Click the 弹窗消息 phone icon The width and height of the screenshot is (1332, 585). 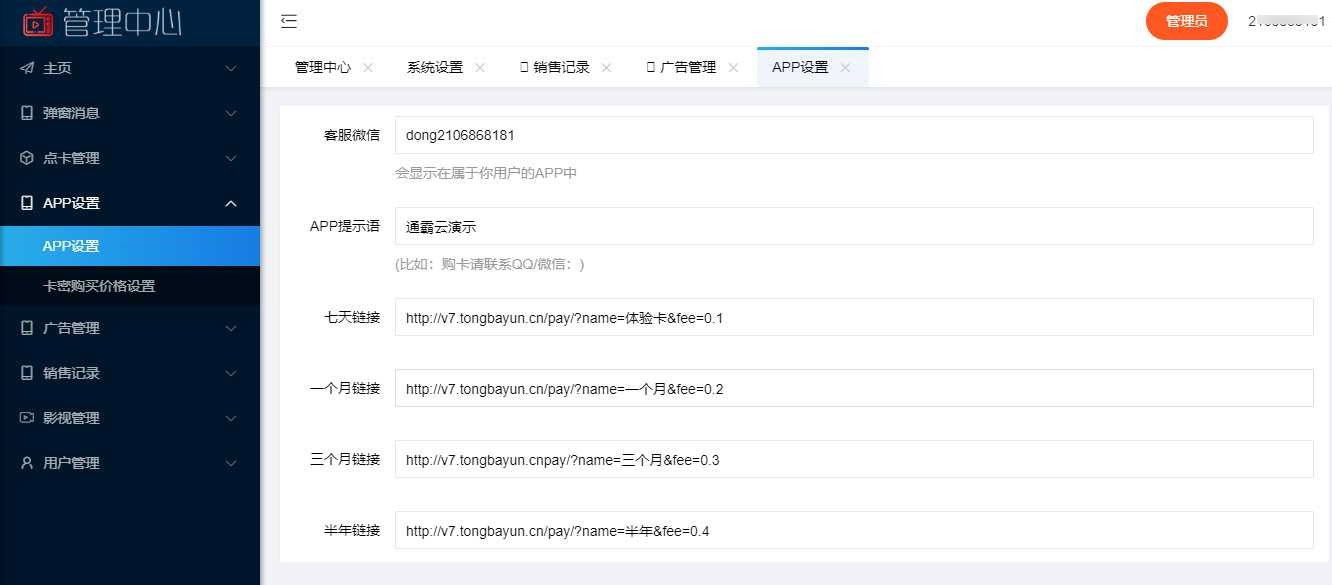[25, 112]
